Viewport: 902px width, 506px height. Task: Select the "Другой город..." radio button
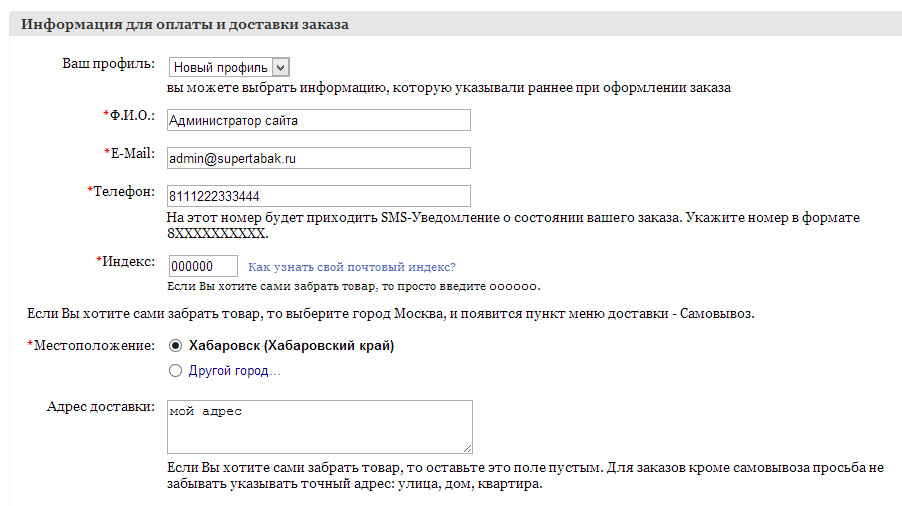pos(176,371)
